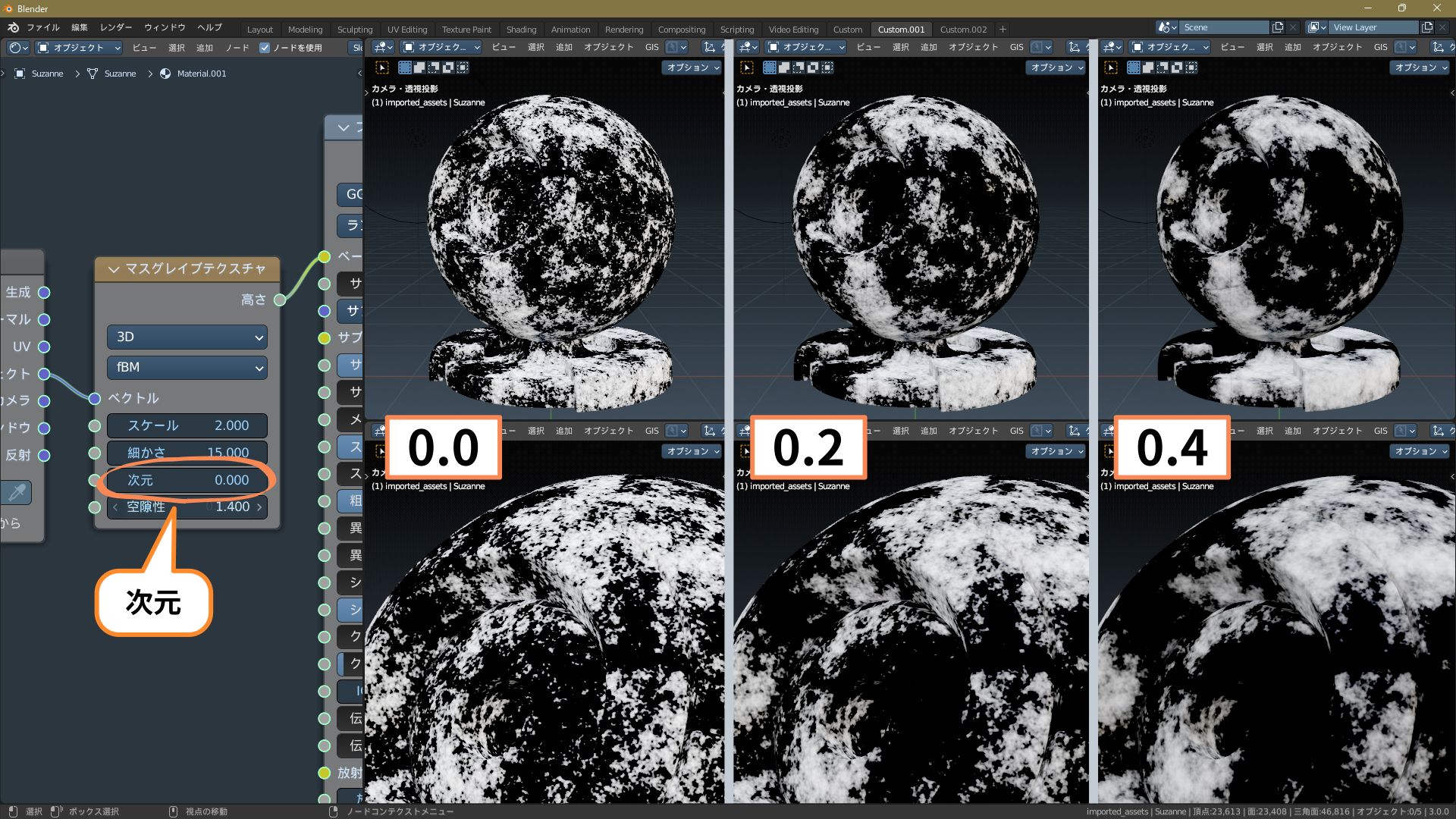Enable intersect selection mode in the left viewport
This screenshot has height=819, width=1456.
pos(463,67)
